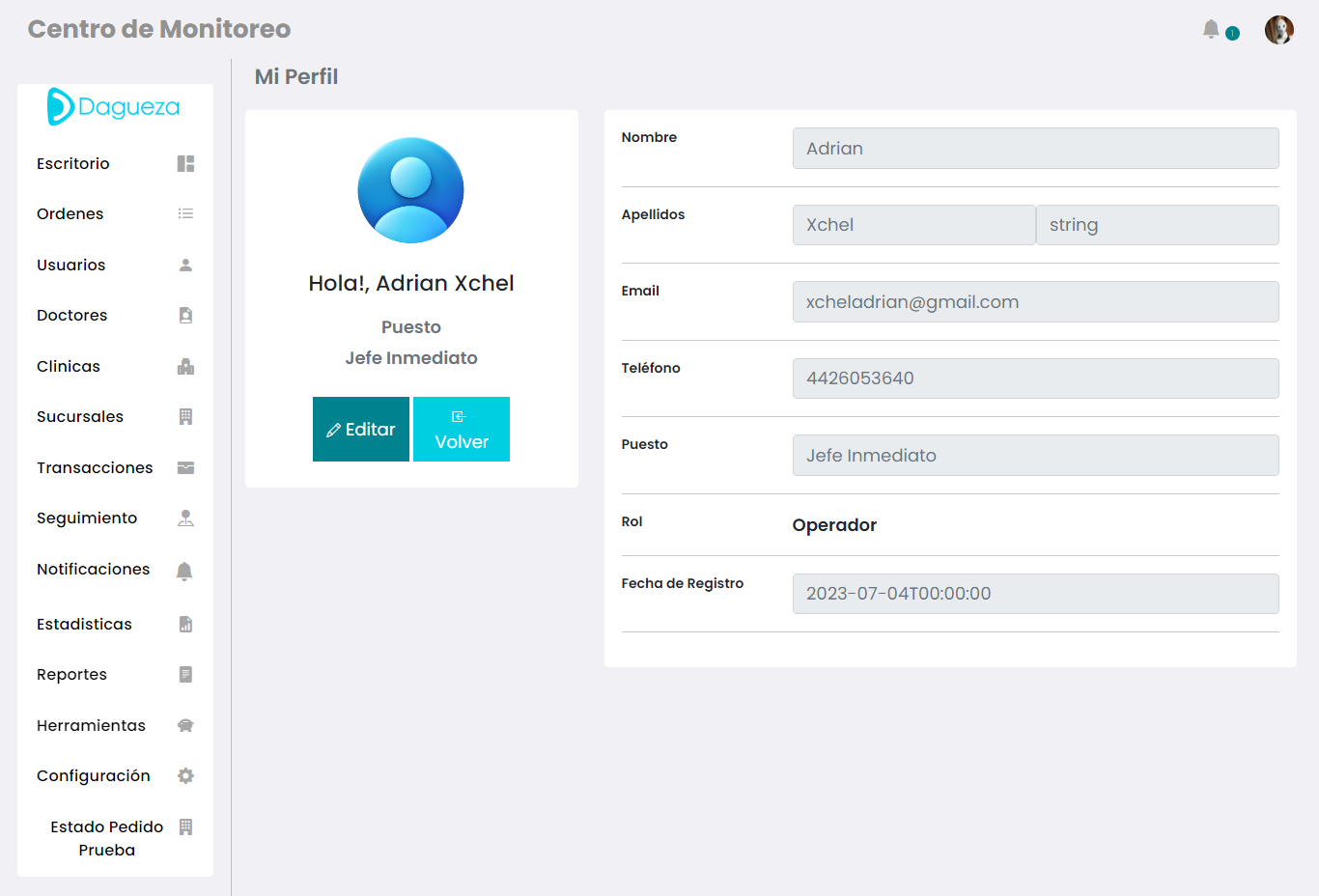The width and height of the screenshot is (1319, 896).
Task: Click the Teléfono input field
Action: coord(1035,378)
